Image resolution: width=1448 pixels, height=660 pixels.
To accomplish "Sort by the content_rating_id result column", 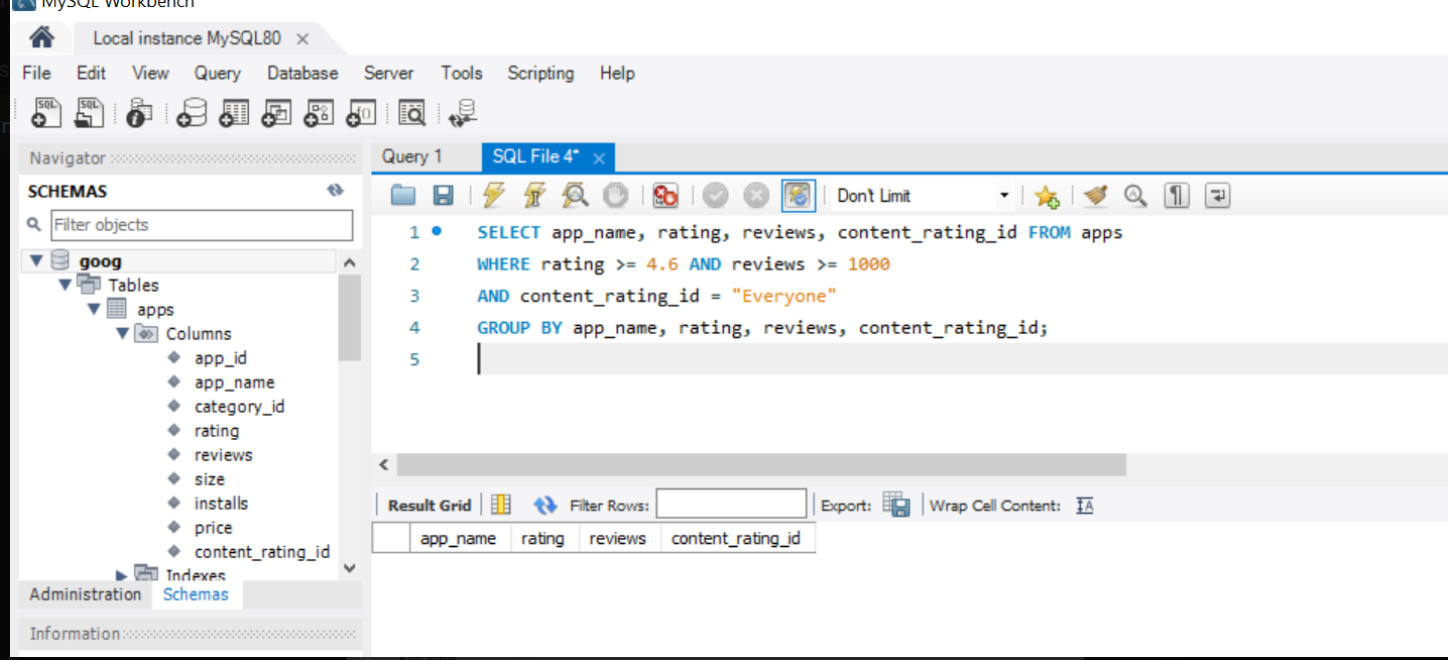I will (x=736, y=538).
